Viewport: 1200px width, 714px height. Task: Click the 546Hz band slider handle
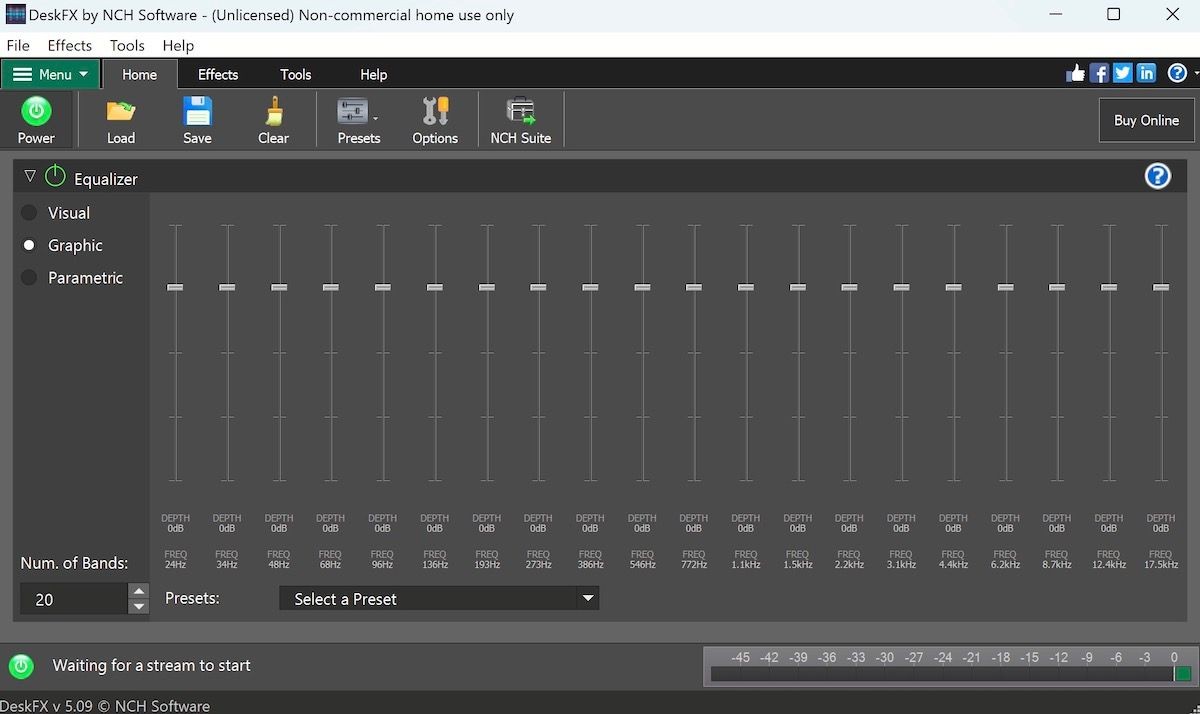642,287
